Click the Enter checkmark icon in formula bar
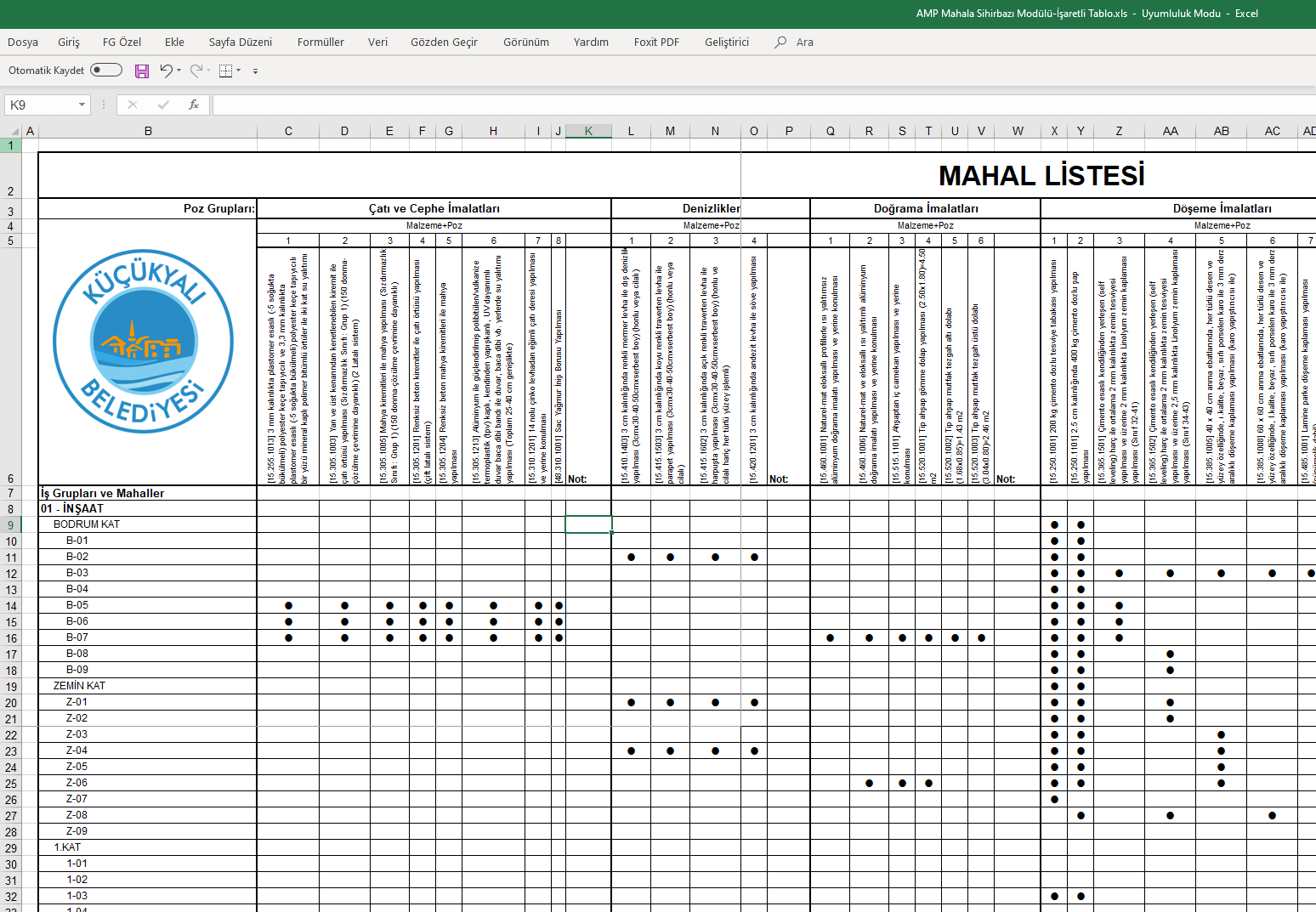 pos(163,105)
